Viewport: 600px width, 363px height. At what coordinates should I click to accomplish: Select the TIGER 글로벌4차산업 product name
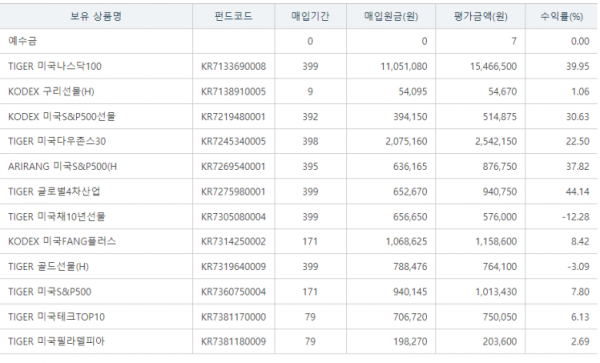54,191
